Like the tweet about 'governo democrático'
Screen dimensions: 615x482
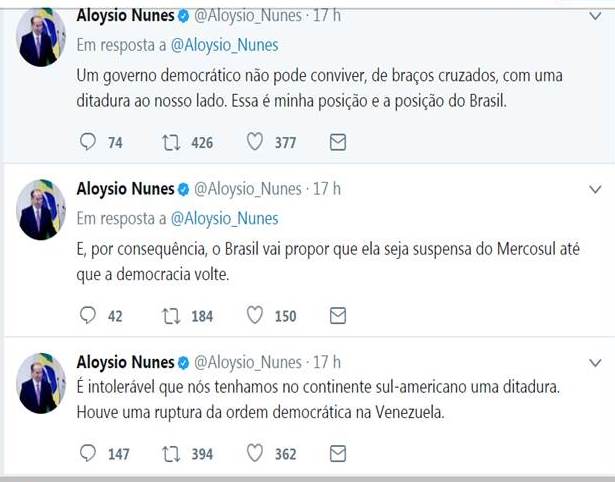(254, 143)
